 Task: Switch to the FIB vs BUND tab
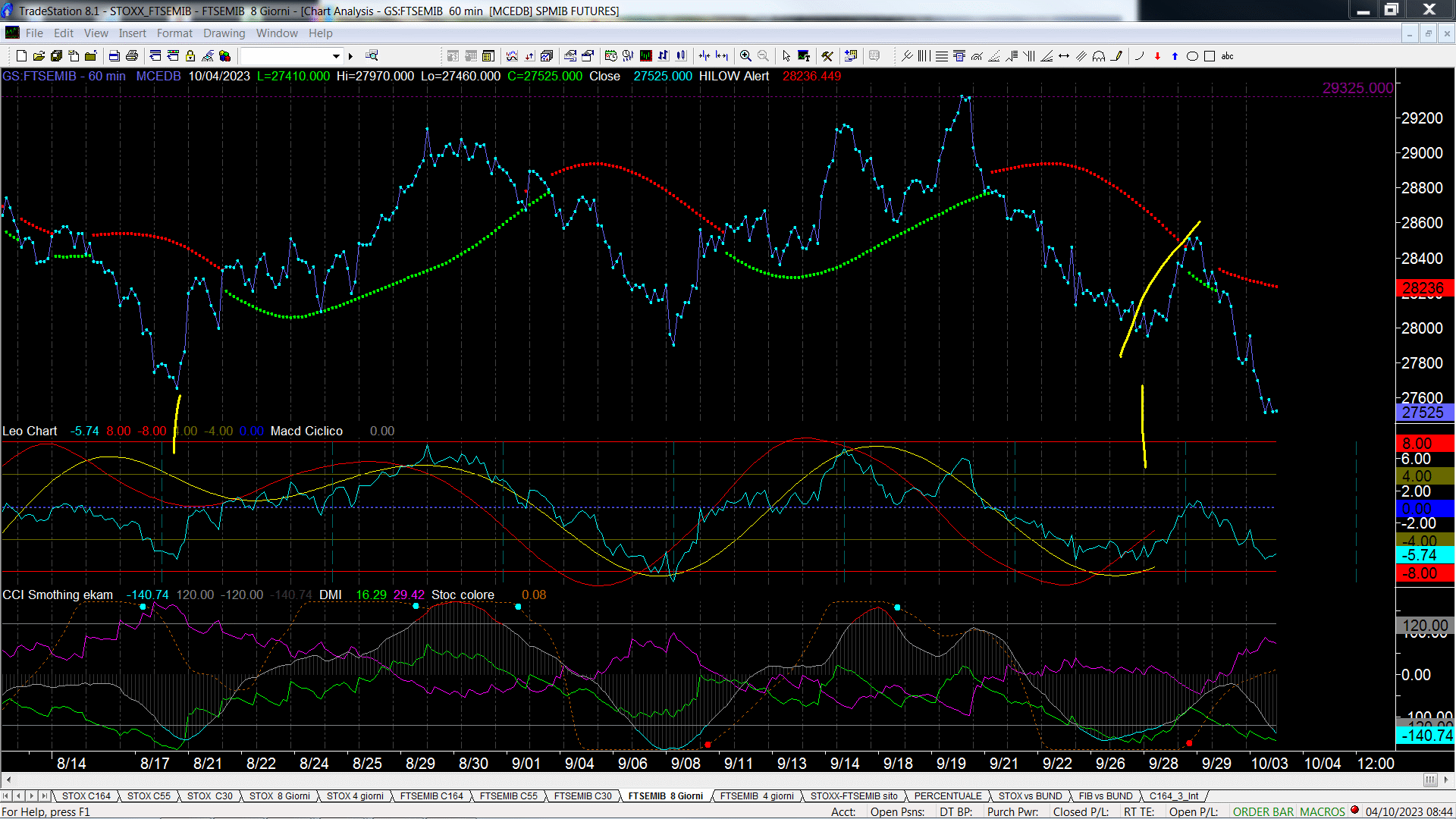(1106, 796)
